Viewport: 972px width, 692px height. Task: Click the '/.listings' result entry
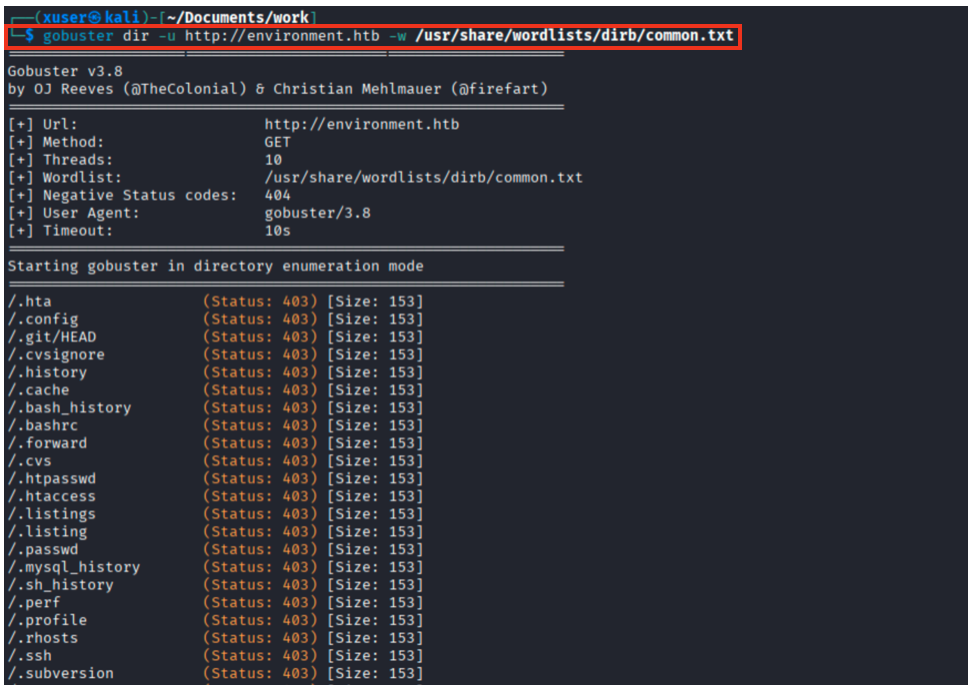pyautogui.click(x=52, y=515)
